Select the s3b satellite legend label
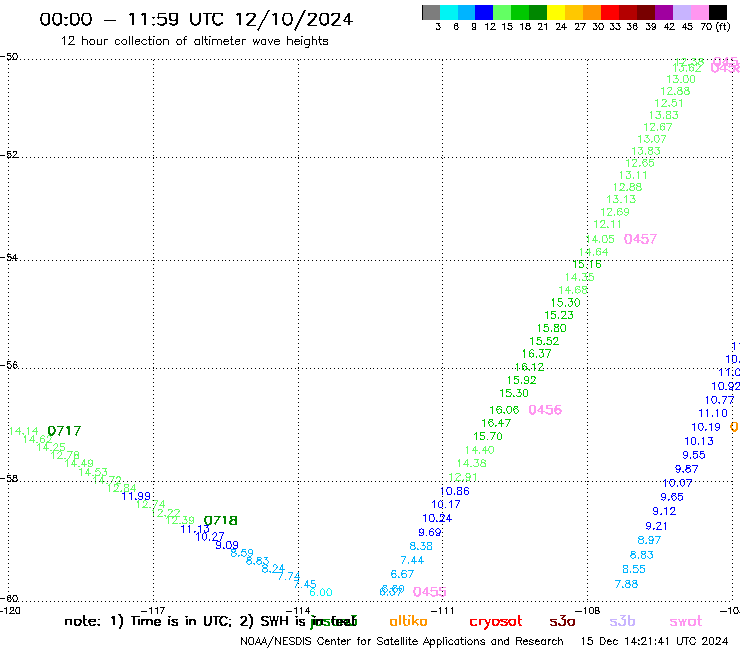 click(x=622, y=621)
